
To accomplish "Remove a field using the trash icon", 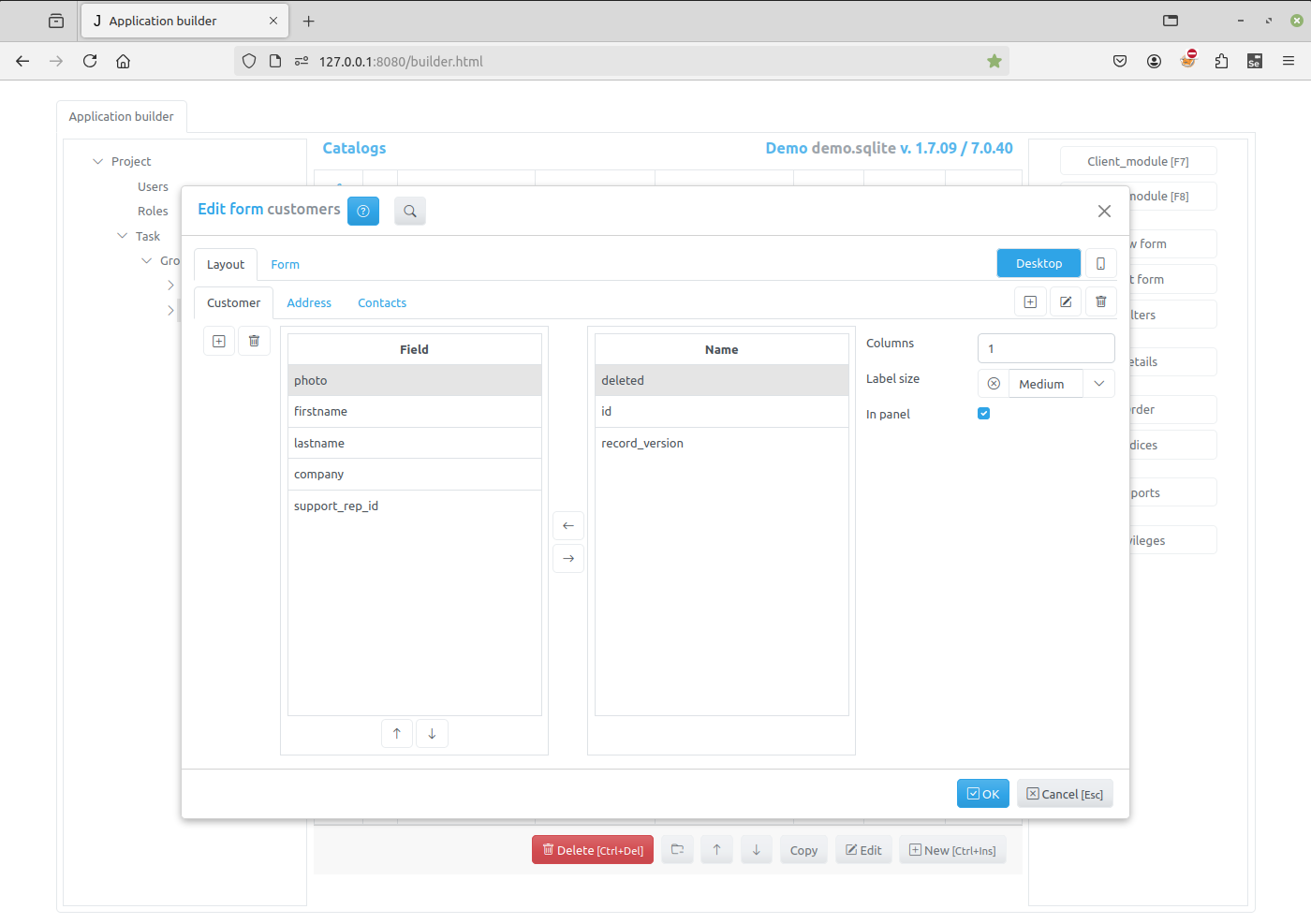I will [x=254, y=340].
